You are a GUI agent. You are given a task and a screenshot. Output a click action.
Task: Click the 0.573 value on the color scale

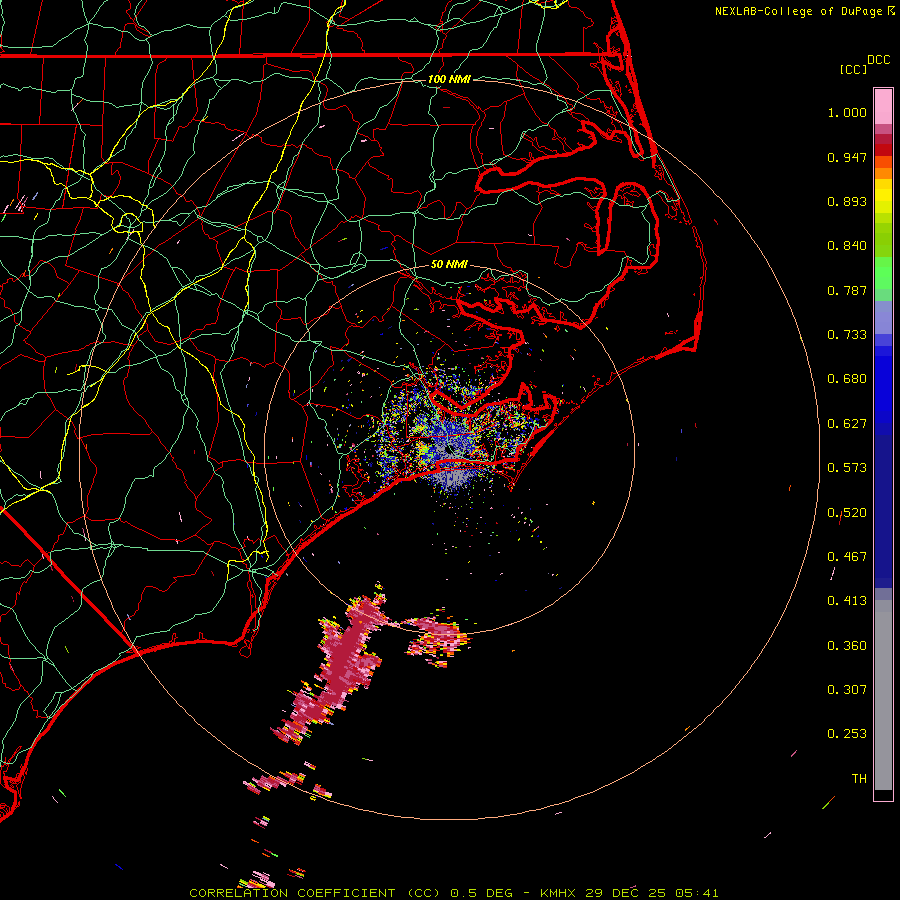(x=847, y=468)
